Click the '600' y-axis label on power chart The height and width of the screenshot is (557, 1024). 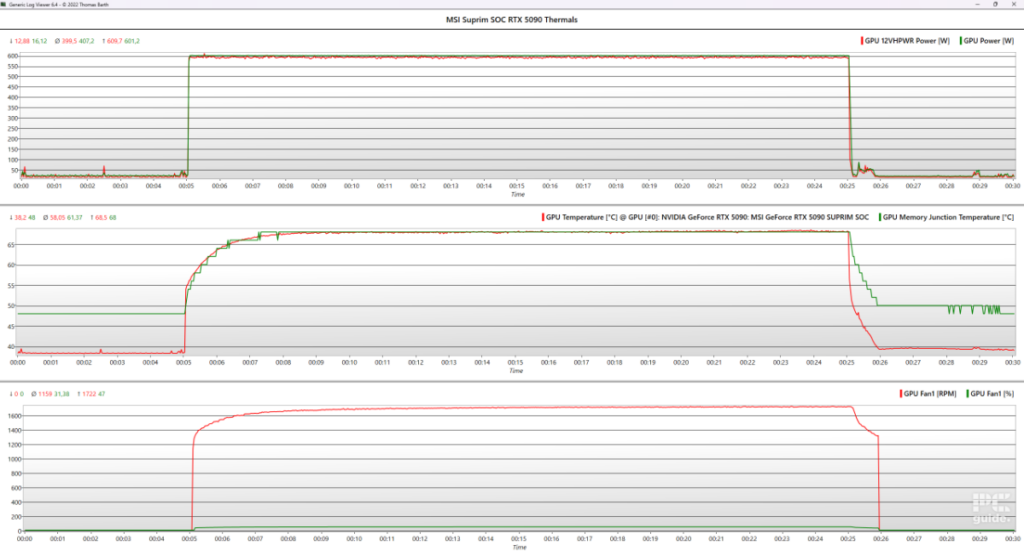[x=12, y=56]
